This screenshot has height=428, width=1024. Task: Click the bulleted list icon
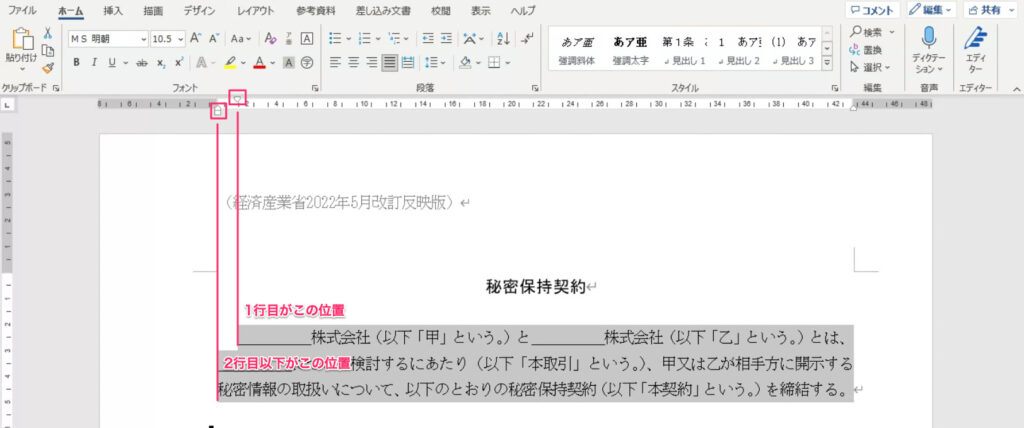click(335, 39)
